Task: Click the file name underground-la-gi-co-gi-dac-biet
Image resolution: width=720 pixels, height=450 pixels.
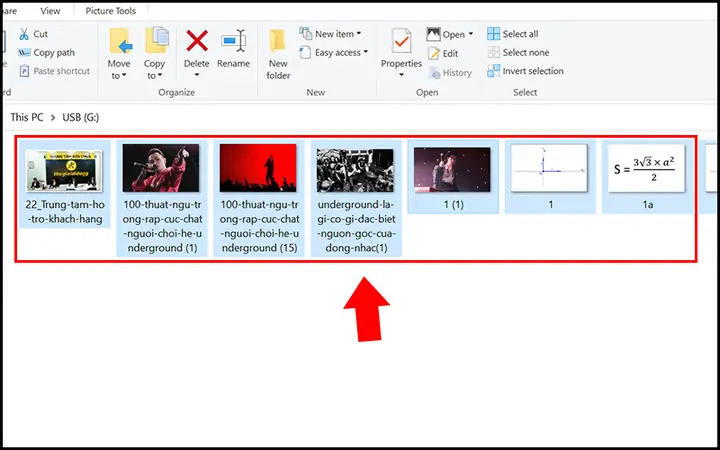Action: click(x=355, y=226)
